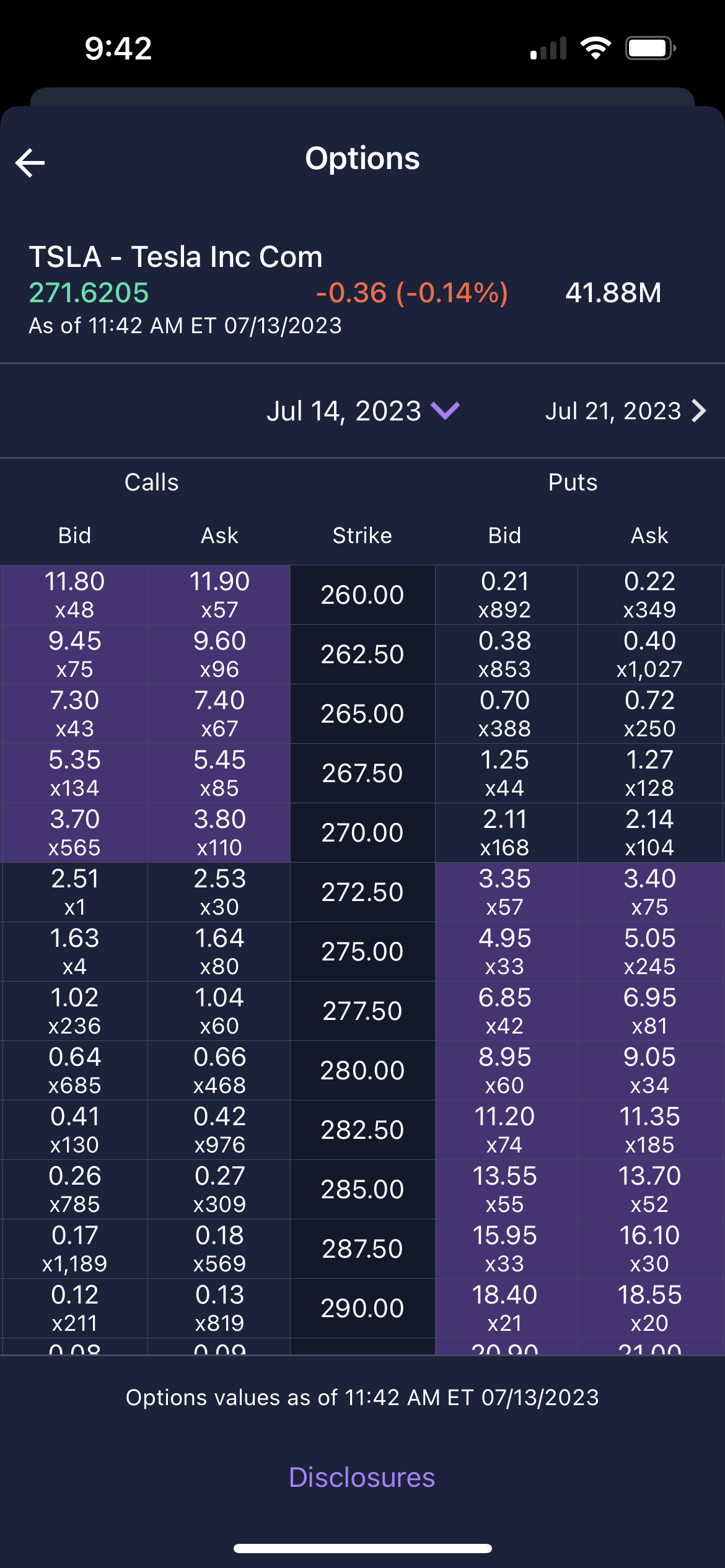725x1568 pixels.
Task: Tap the Strike column header
Action: pos(362,536)
